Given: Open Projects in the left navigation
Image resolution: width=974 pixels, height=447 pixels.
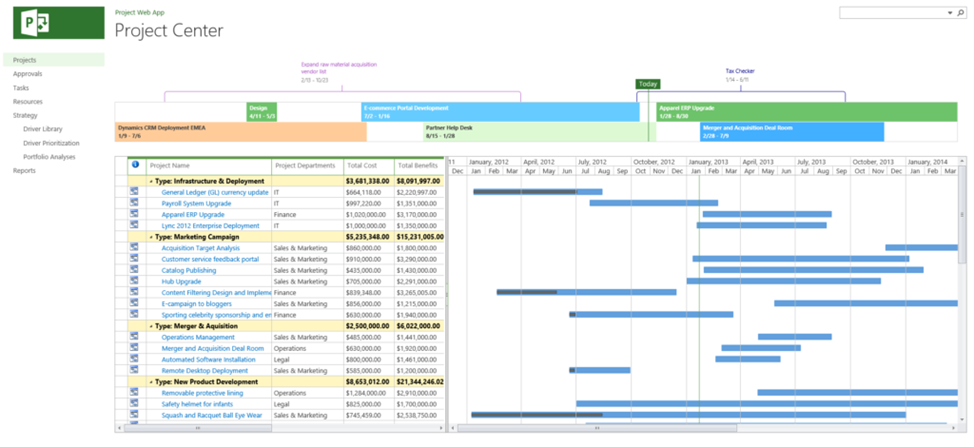Looking at the screenshot, I should (25, 60).
